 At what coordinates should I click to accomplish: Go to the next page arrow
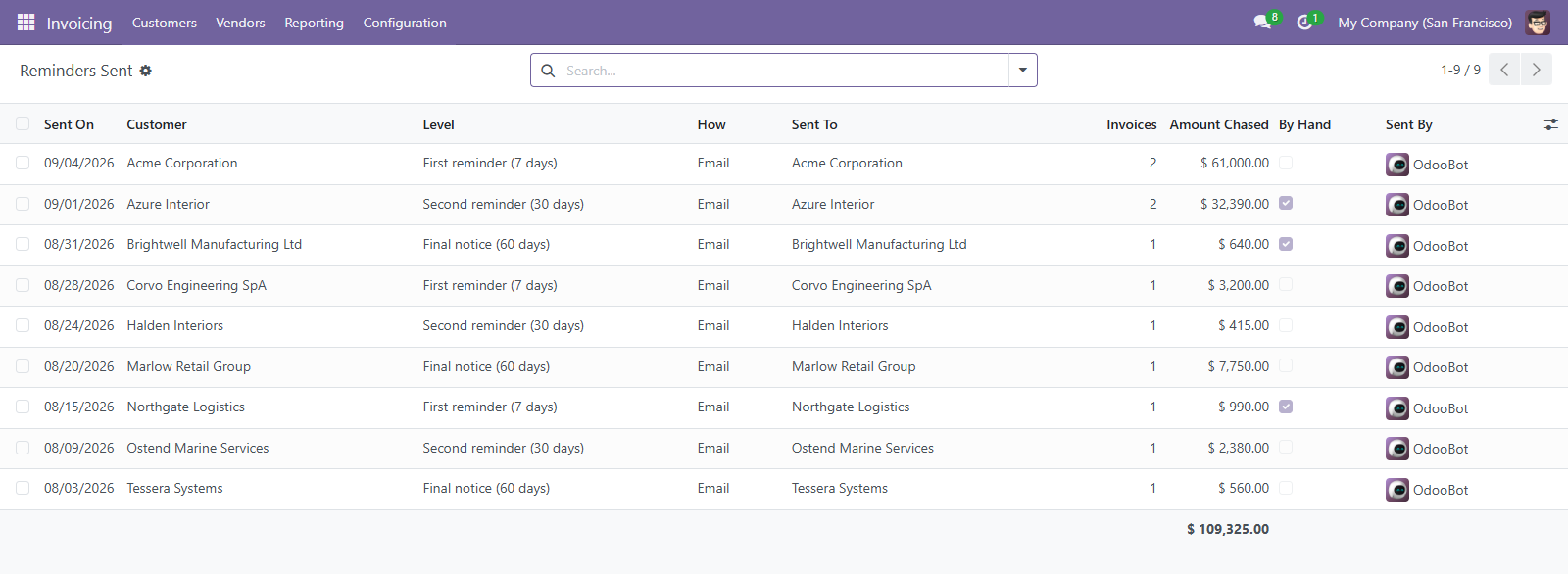point(1537,70)
